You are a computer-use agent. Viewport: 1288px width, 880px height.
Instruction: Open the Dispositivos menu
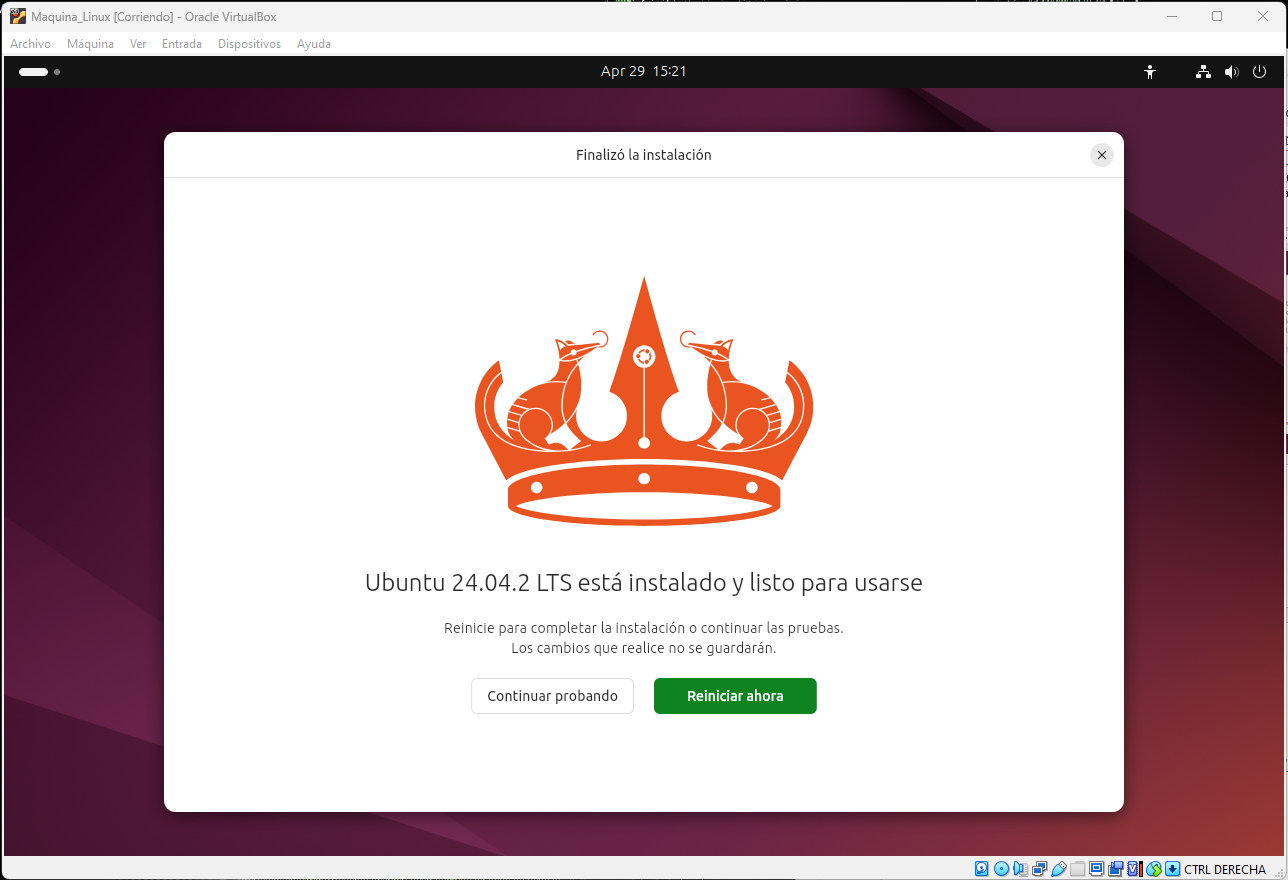(249, 44)
